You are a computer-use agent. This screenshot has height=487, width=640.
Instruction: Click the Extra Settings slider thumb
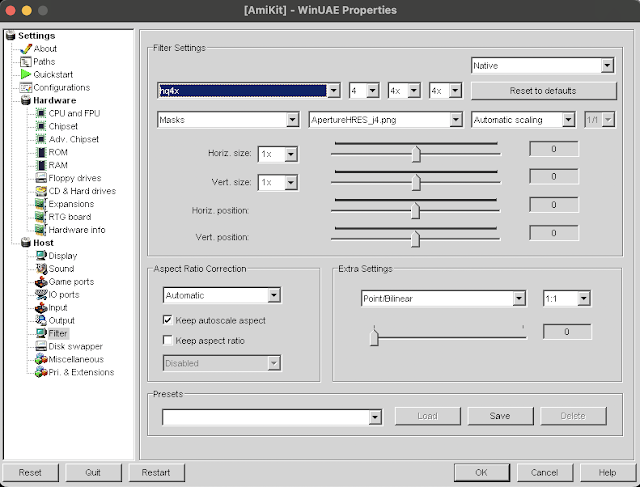click(374, 337)
